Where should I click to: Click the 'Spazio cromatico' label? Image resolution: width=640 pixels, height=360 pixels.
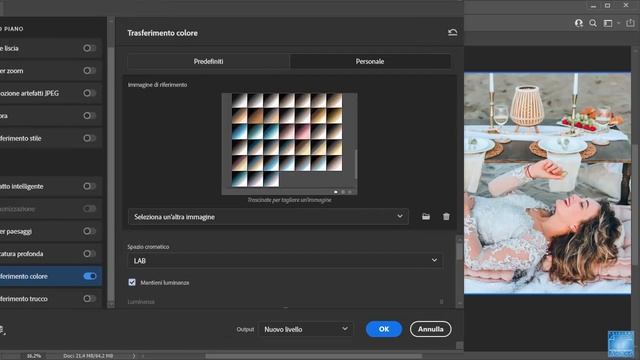(148, 247)
